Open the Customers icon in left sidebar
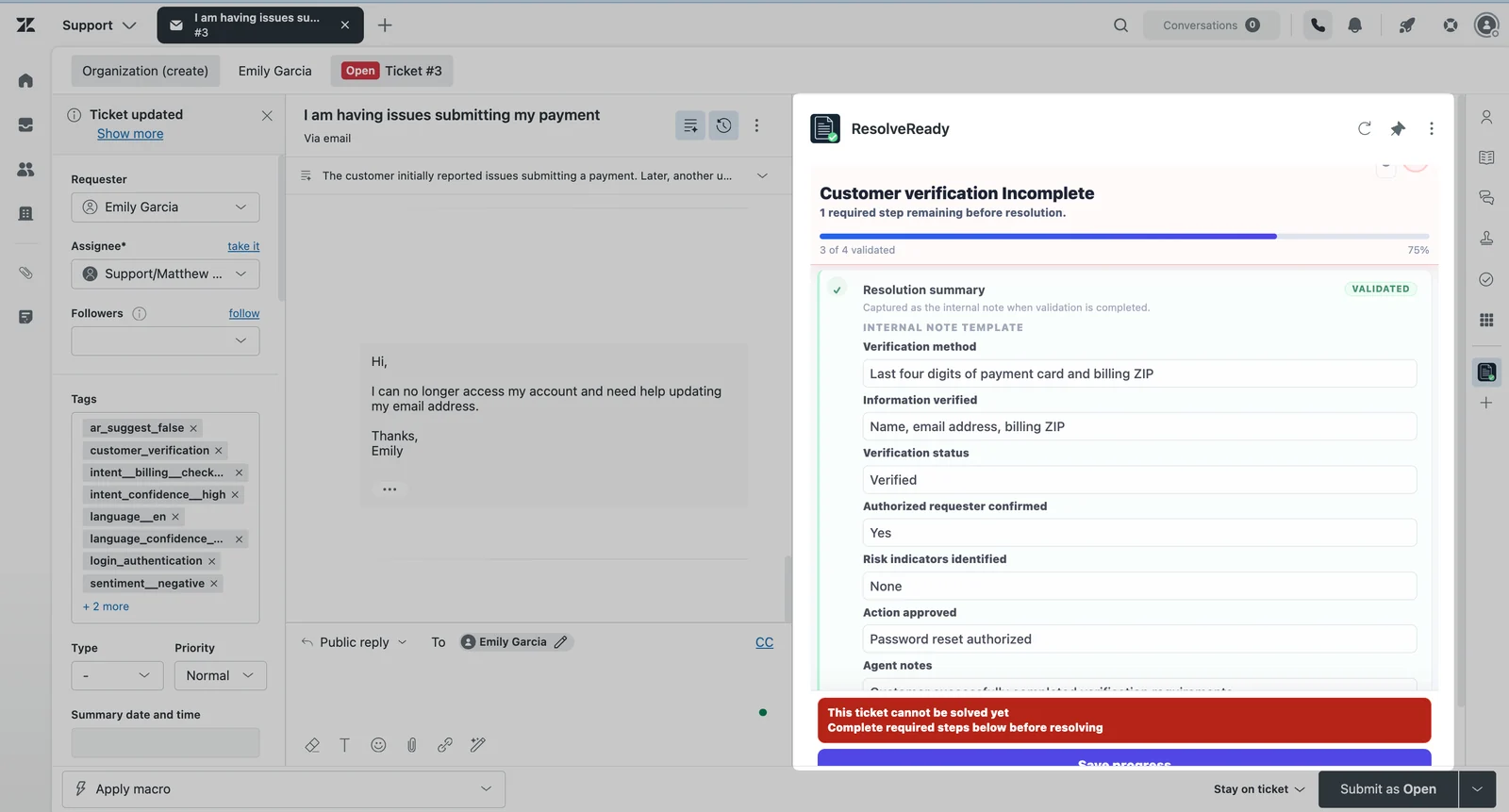The height and width of the screenshot is (812, 1509). point(25,169)
